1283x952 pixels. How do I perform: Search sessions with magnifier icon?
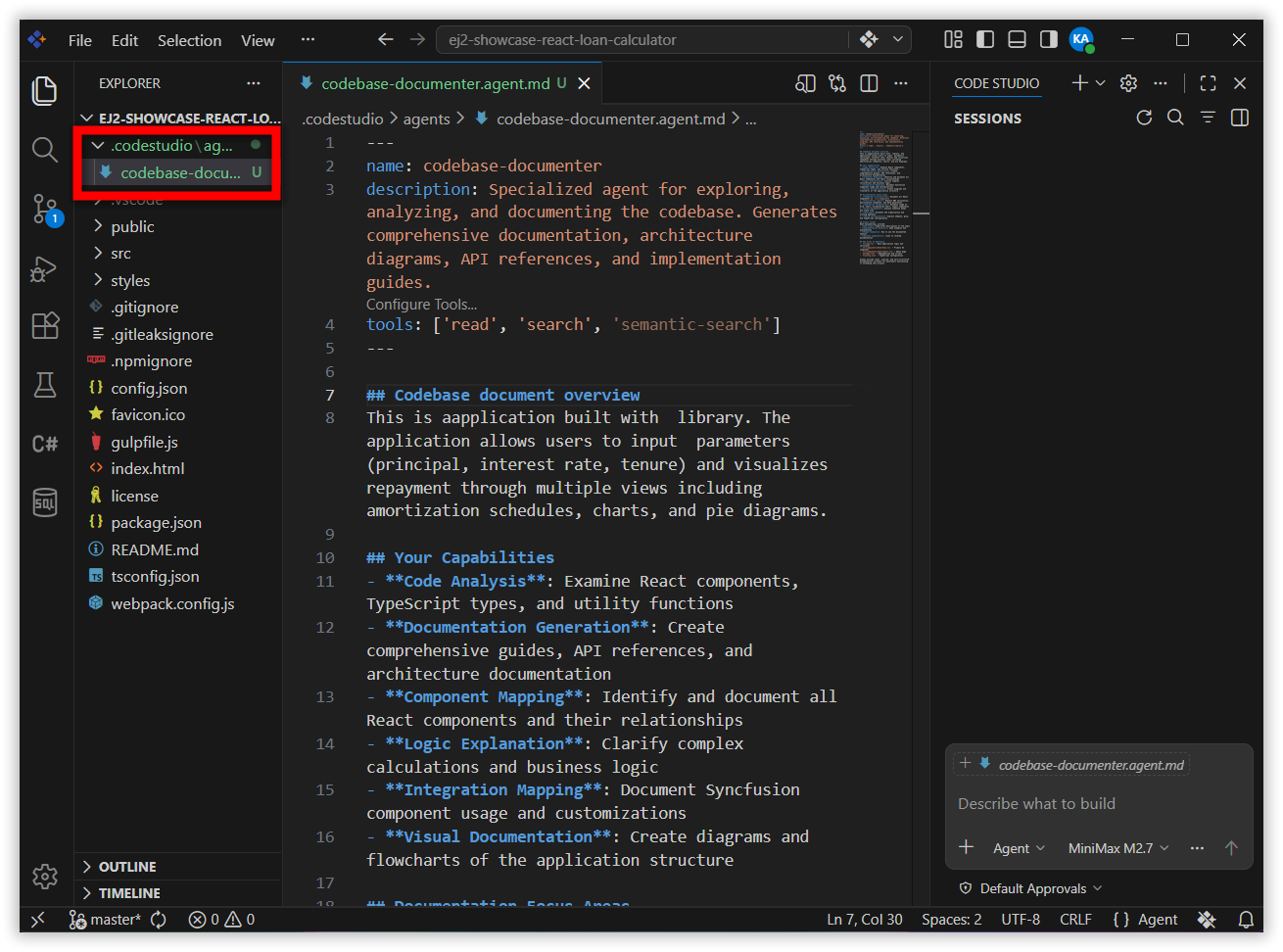click(x=1175, y=118)
